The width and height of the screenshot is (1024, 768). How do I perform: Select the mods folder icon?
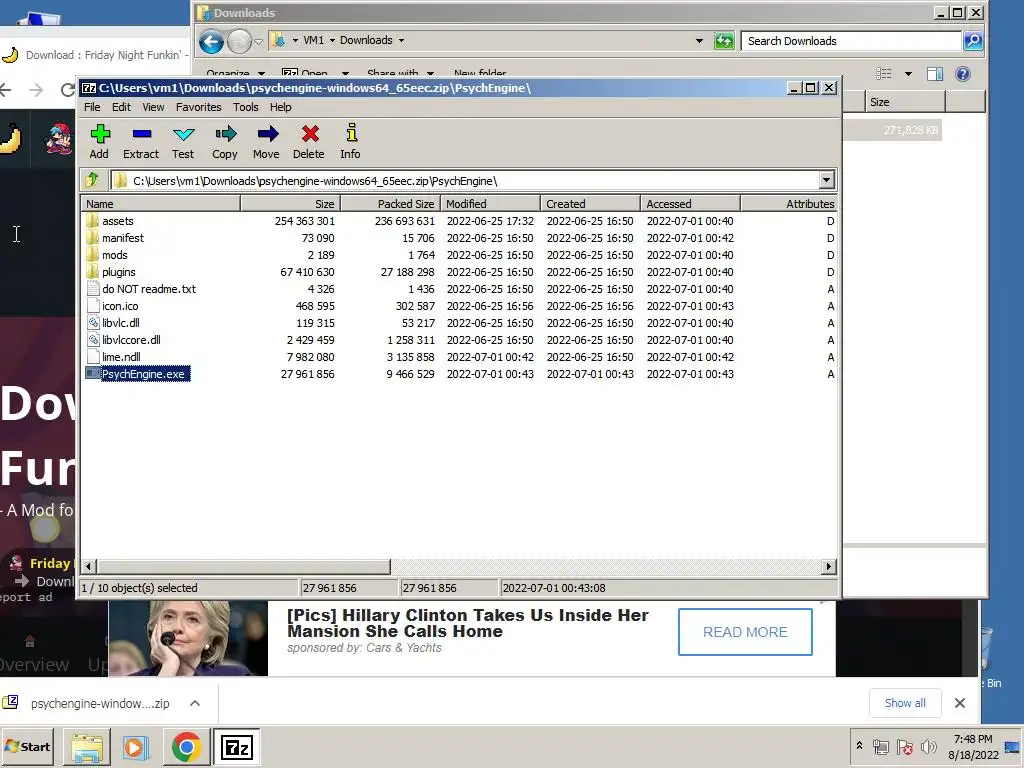pyautogui.click(x=93, y=255)
